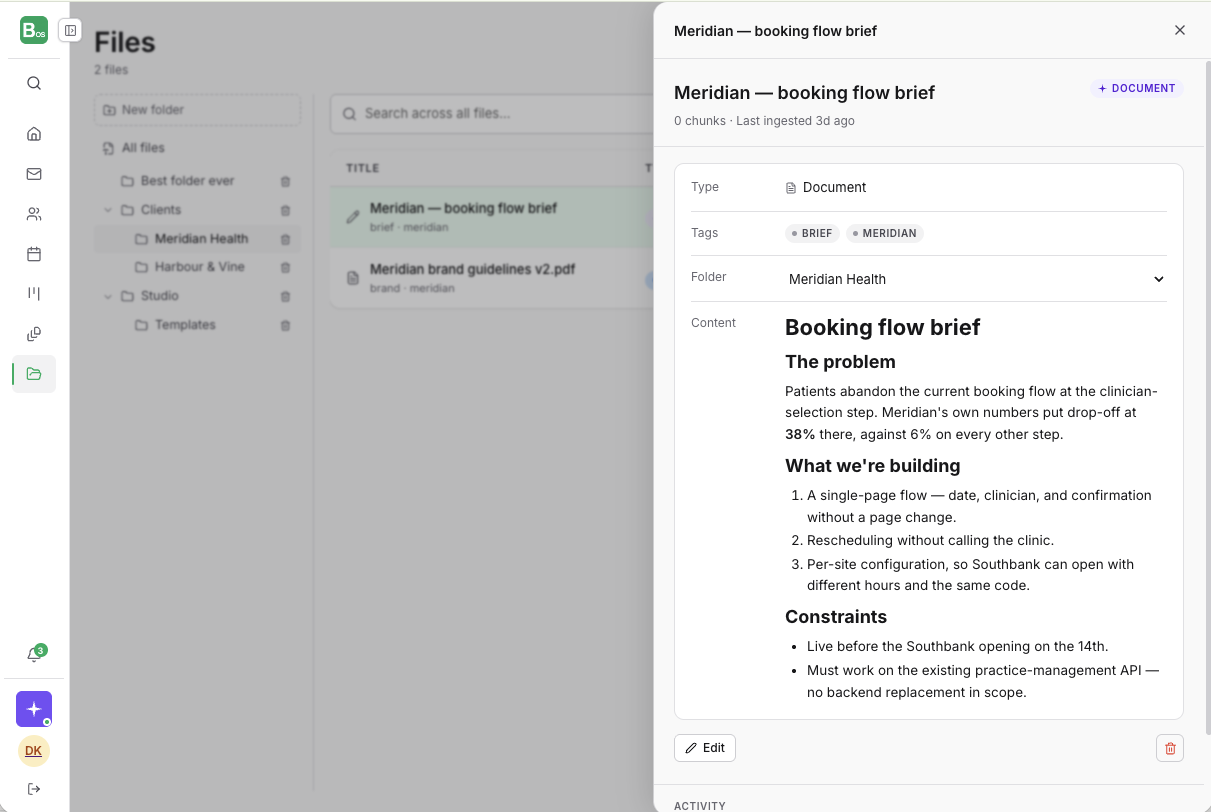Click the BRIEF tag chip
This screenshot has width=1211, height=812.
pyautogui.click(x=812, y=233)
